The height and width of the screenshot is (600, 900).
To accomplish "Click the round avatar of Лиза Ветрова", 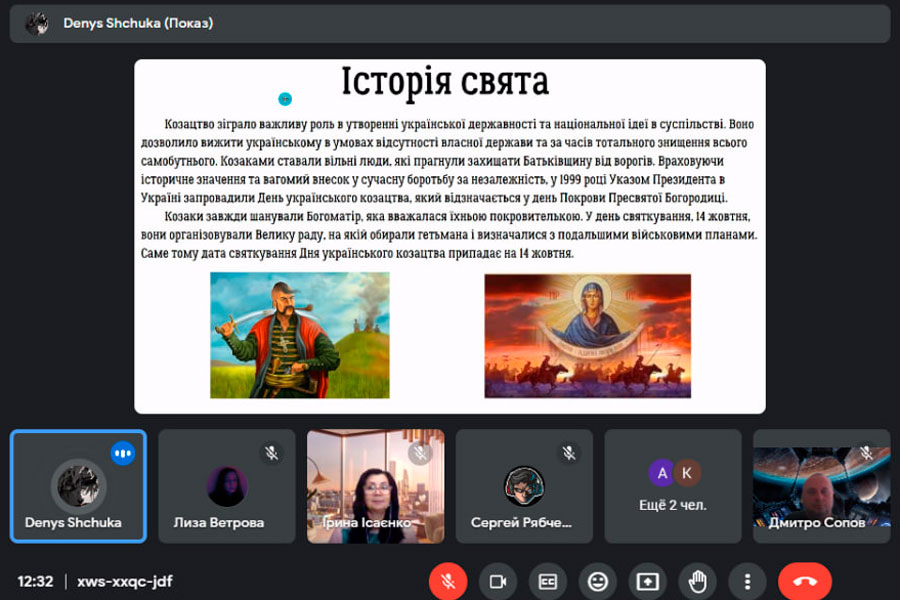I will pyautogui.click(x=227, y=486).
